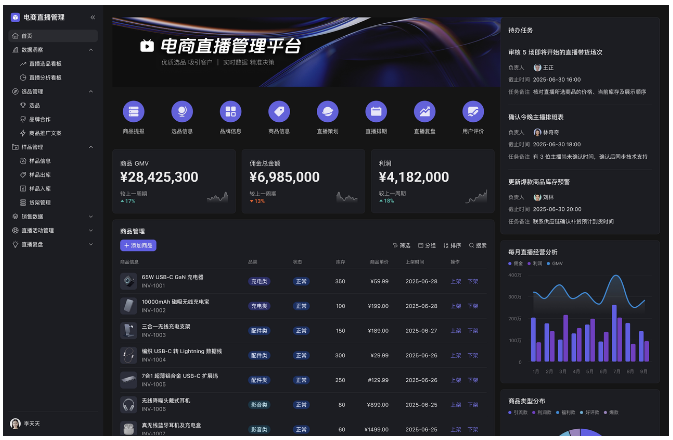This screenshot has width=673, height=440.
Task: Collapse the 样品管理 sidebar section
Action: pyautogui.click(x=91, y=146)
